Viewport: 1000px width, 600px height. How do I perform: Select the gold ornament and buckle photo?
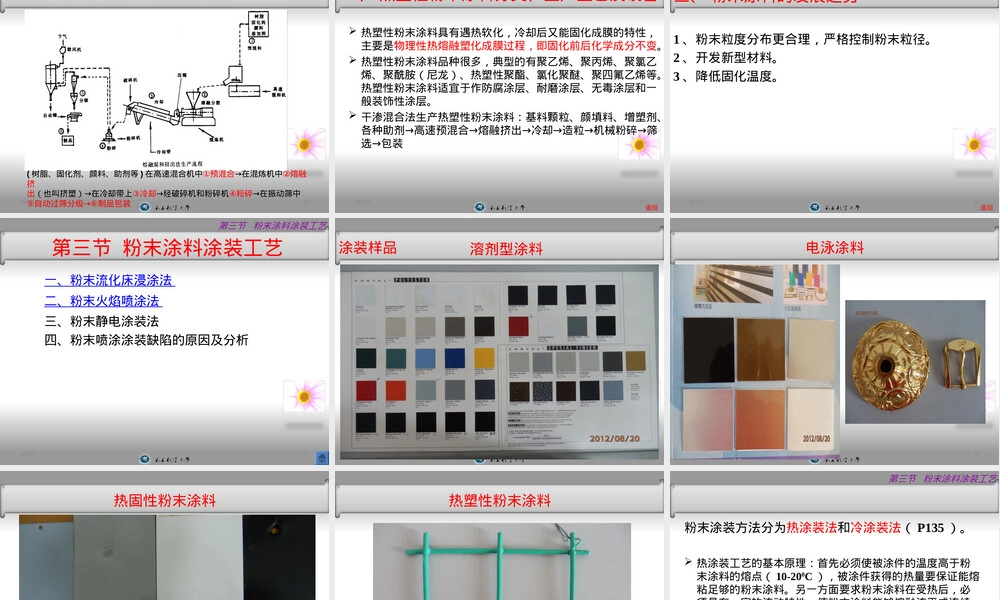coord(915,362)
